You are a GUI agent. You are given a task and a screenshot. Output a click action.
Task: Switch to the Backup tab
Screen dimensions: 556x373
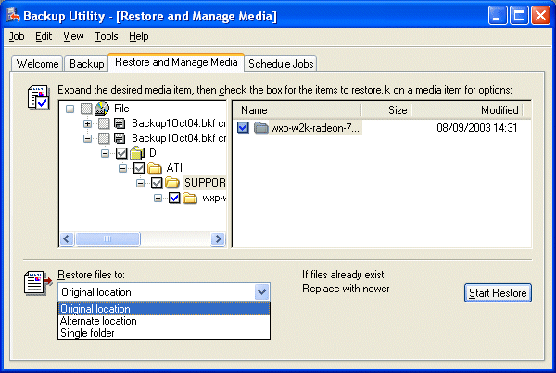(x=87, y=64)
